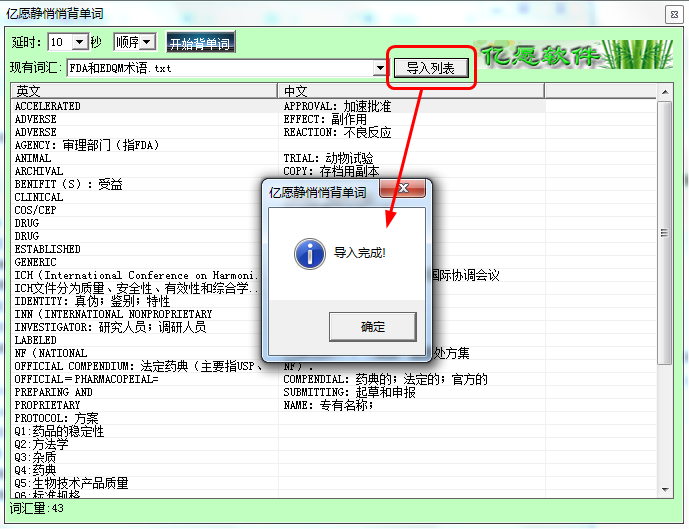Expand the 顺序 order dropdown

(148, 42)
